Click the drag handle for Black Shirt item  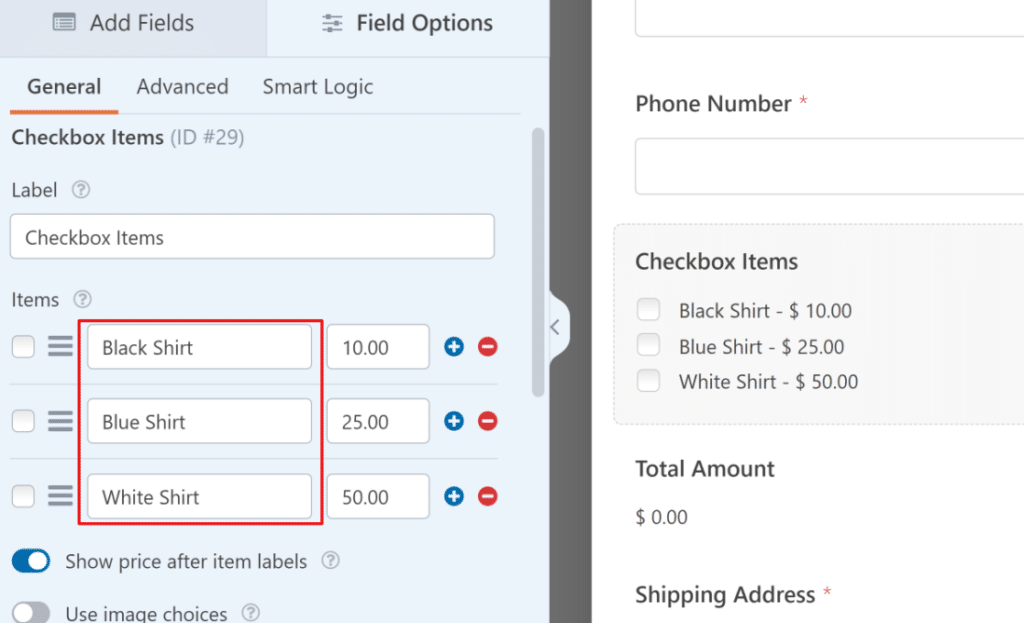pos(60,346)
